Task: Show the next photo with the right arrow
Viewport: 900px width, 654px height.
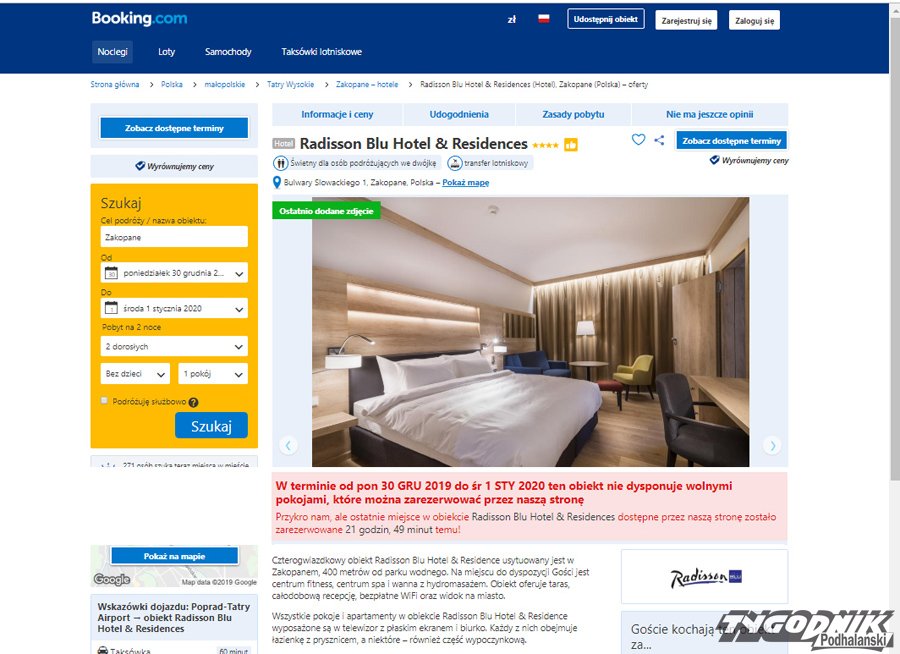Action: [772, 446]
